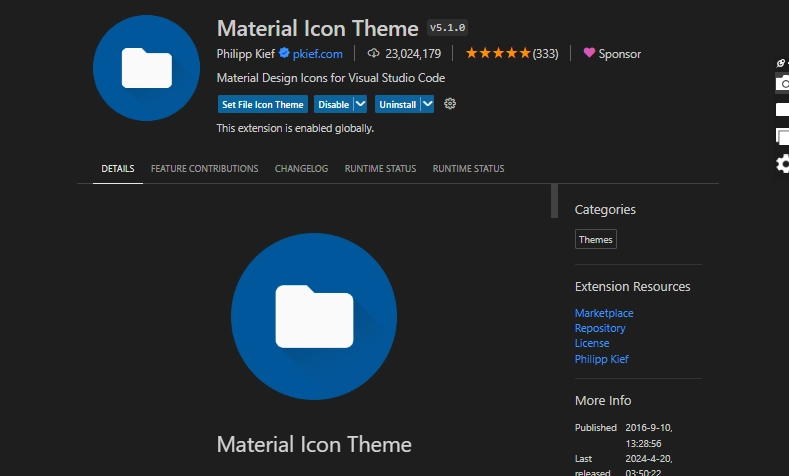The width and height of the screenshot is (789, 476).
Task: Open the Repository resource link
Action: click(600, 328)
